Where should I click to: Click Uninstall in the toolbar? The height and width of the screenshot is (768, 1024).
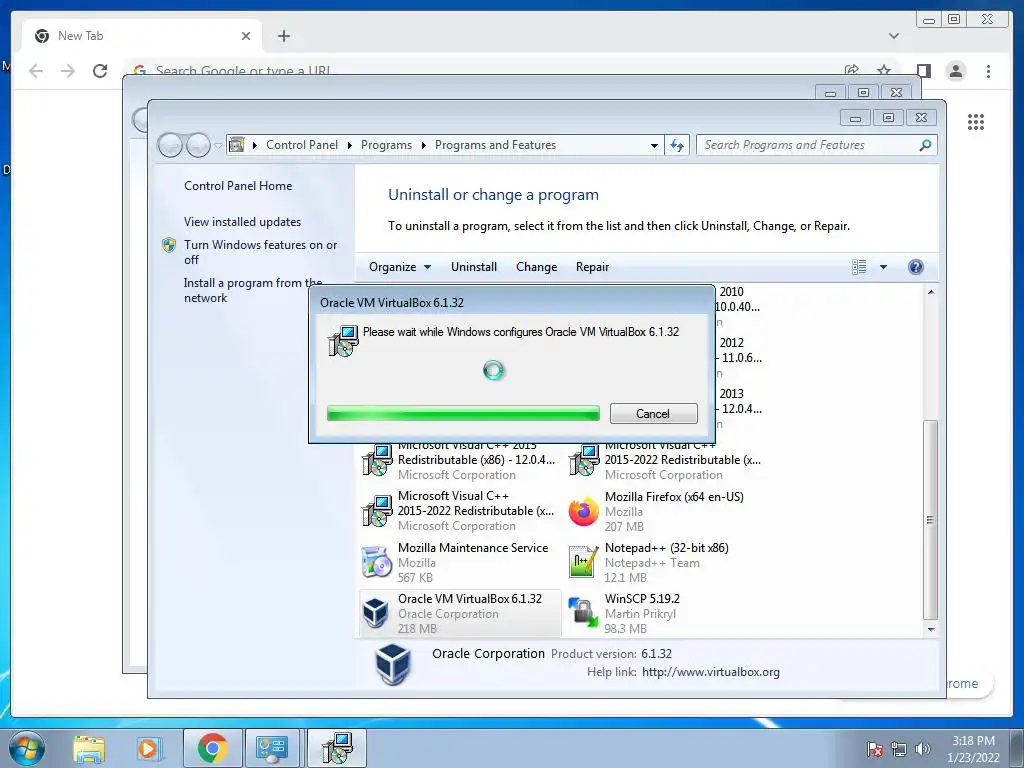(x=473, y=266)
